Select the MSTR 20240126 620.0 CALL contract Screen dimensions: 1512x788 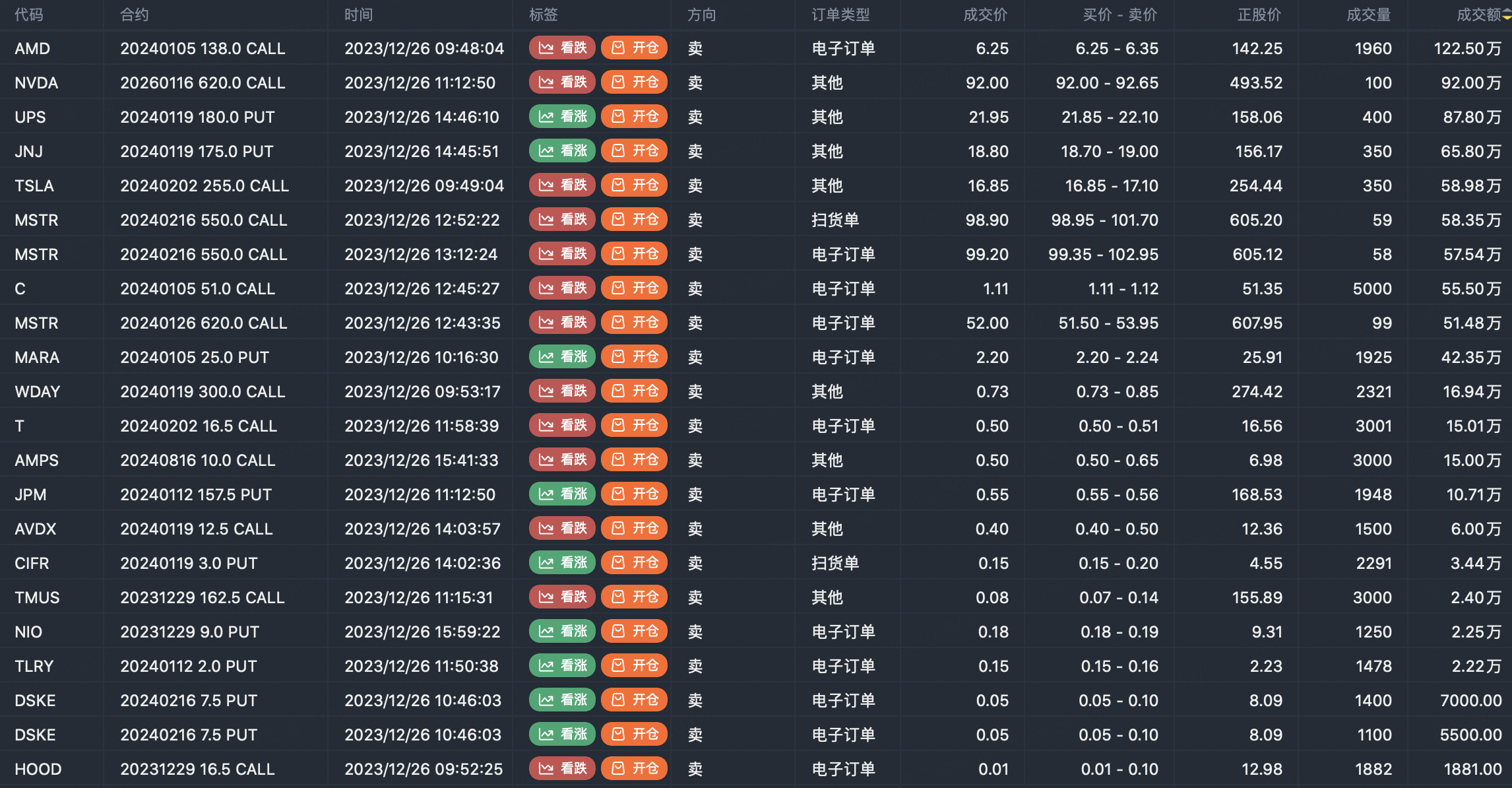[x=203, y=323]
